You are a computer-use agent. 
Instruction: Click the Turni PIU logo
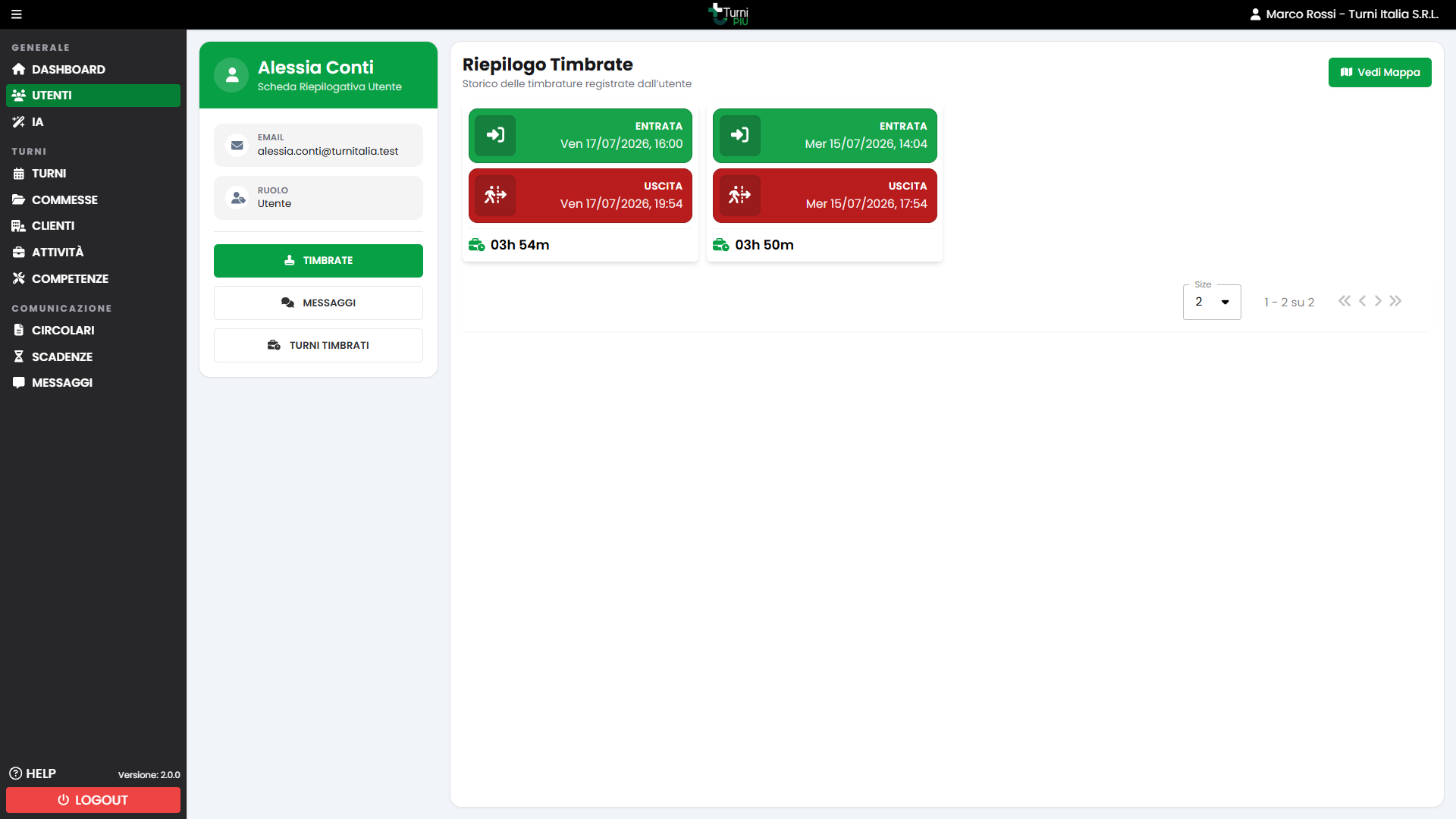pos(728,14)
